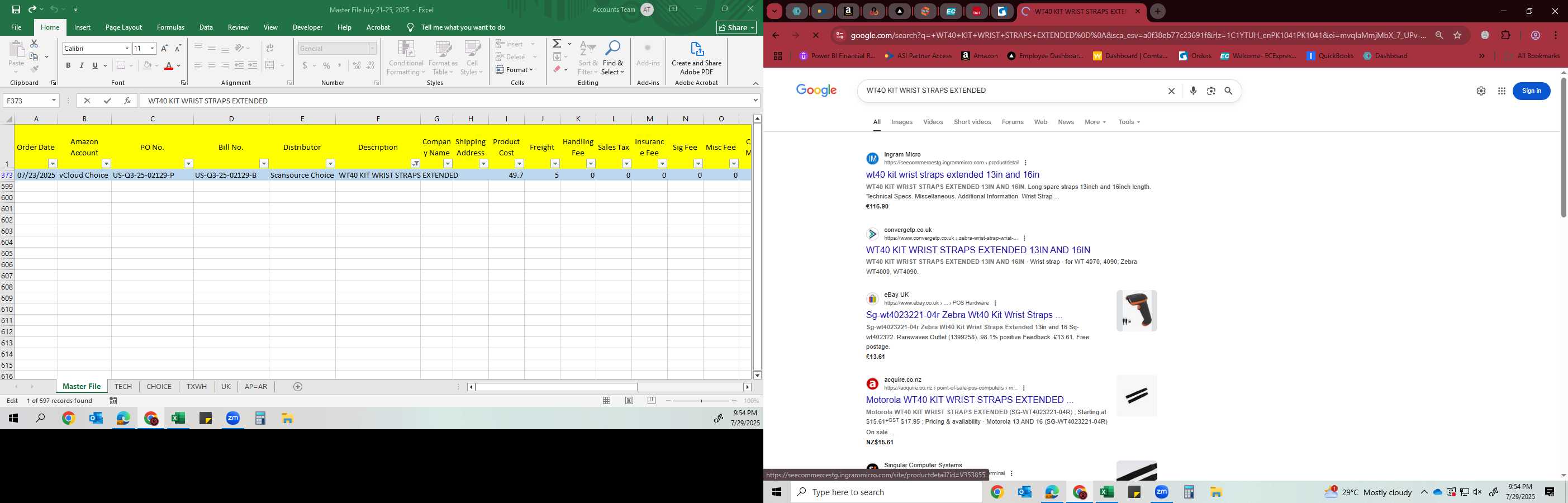
Task: Click Create and Share Adobe PDF
Action: (x=696, y=59)
